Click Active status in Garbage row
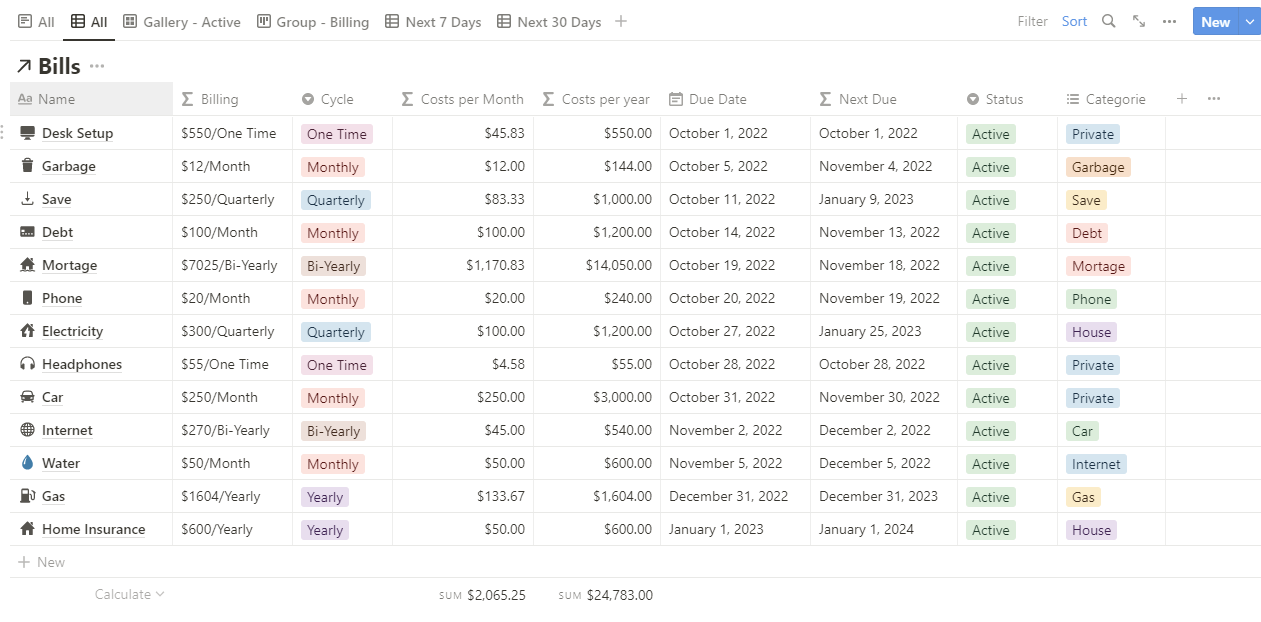The height and width of the screenshot is (622, 1261). click(991, 167)
